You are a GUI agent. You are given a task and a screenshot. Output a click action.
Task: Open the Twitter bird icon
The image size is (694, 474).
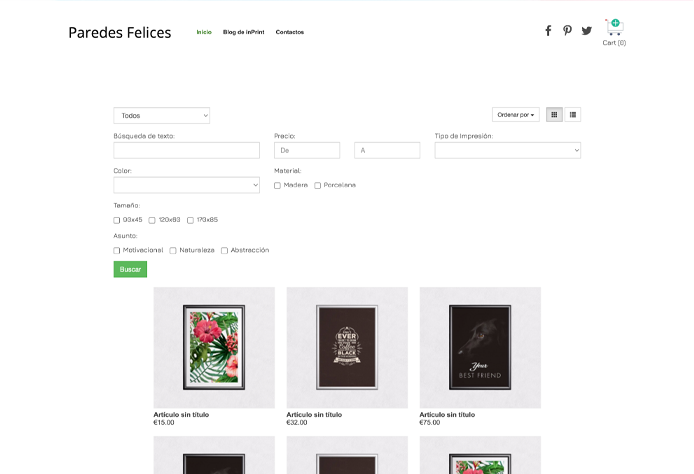click(586, 31)
